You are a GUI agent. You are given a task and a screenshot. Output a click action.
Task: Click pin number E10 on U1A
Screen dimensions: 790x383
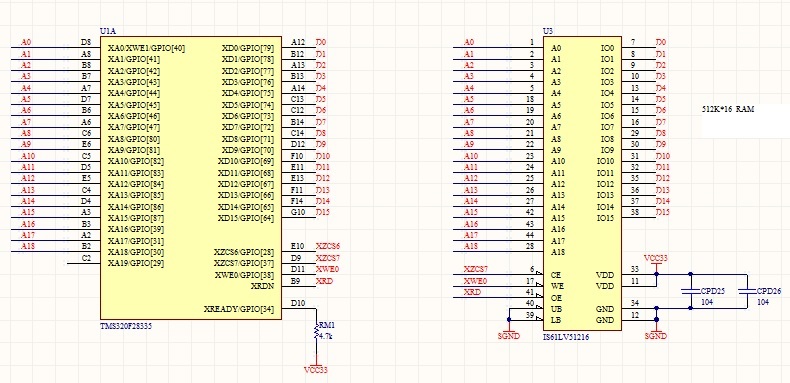coord(298,246)
